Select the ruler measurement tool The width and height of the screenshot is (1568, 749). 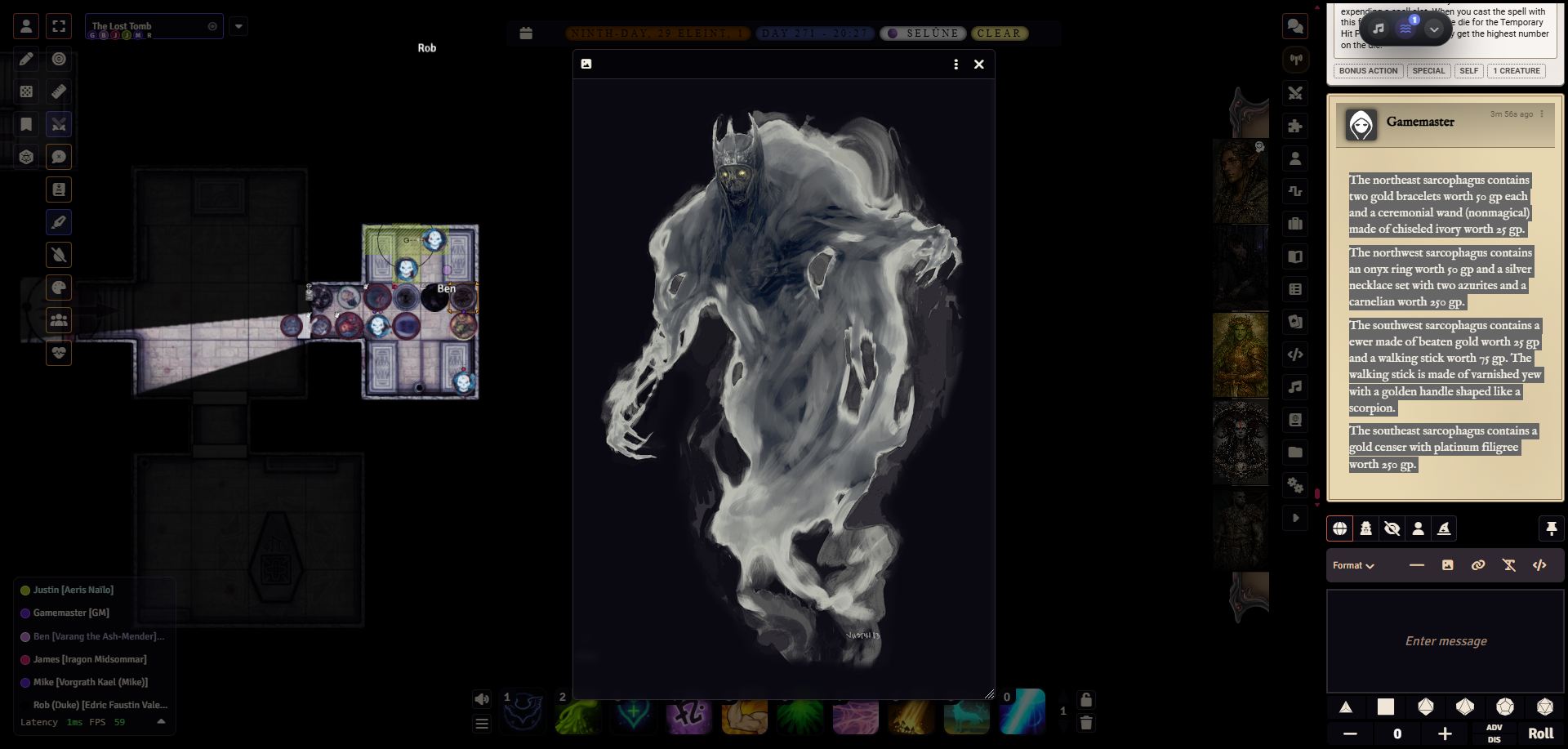[59, 91]
